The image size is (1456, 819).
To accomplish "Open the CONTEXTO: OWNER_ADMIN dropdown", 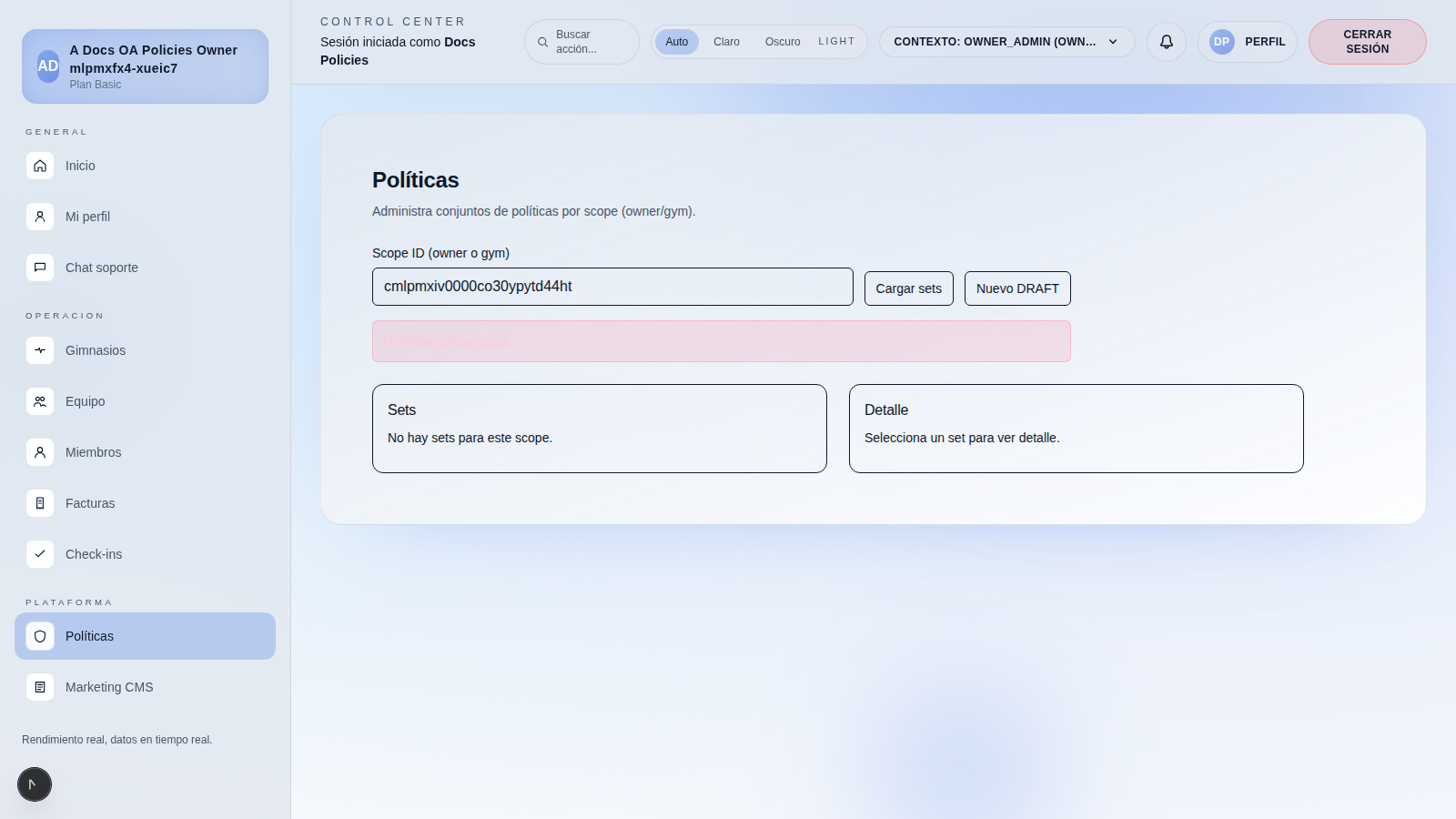I will pyautogui.click(x=1006, y=41).
